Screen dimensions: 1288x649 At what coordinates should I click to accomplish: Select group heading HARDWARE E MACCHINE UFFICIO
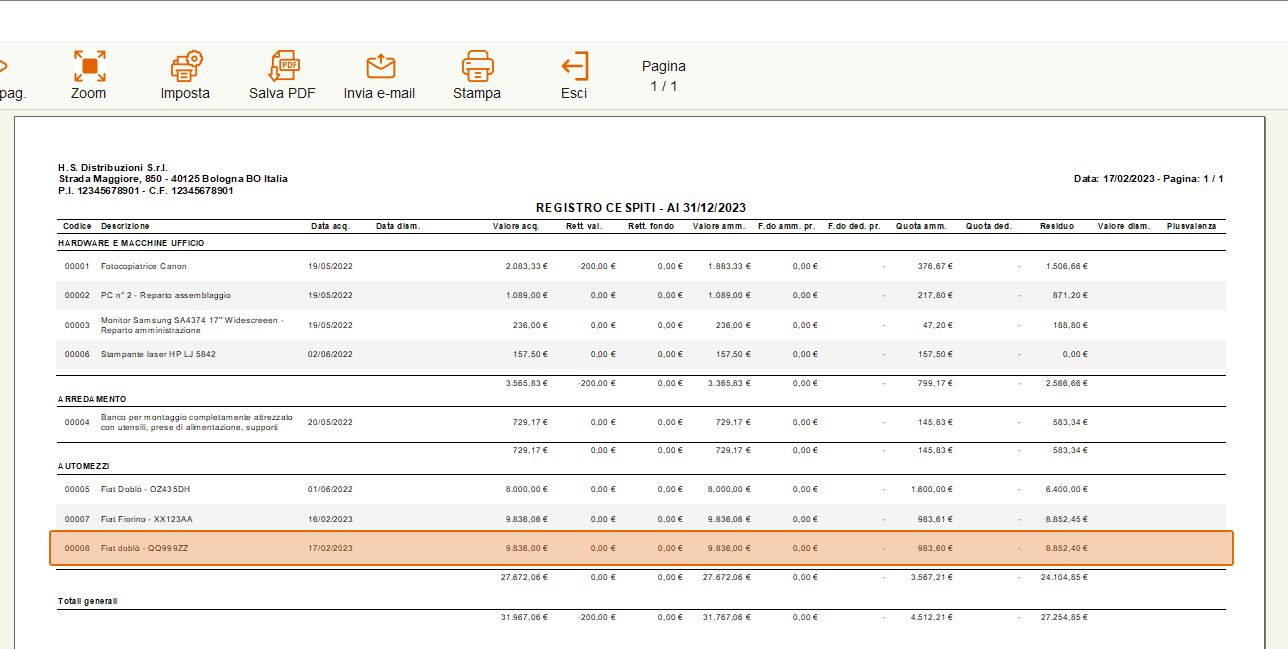(x=132, y=243)
